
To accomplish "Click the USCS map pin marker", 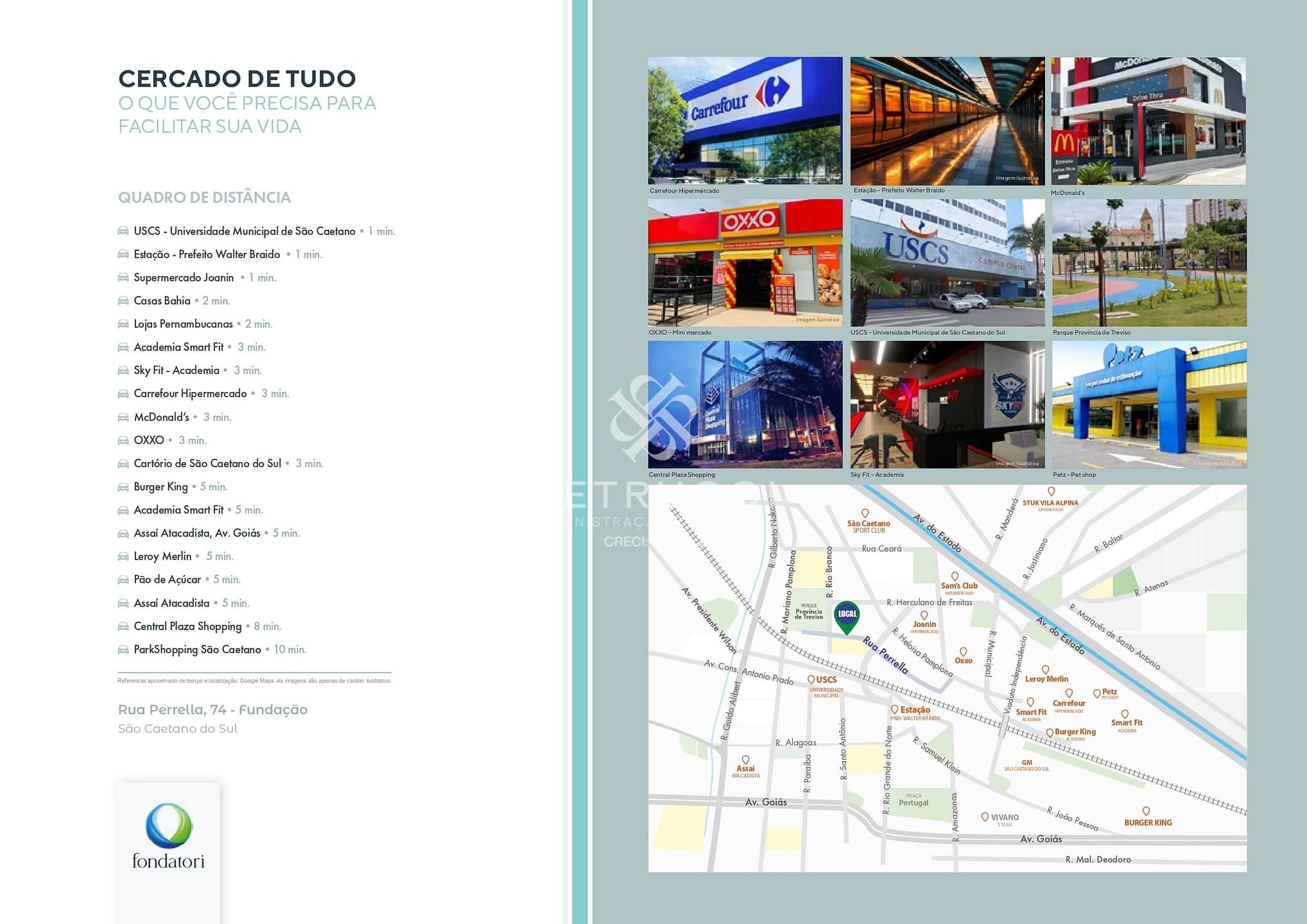I will pyautogui.click(x=811, y=680).
